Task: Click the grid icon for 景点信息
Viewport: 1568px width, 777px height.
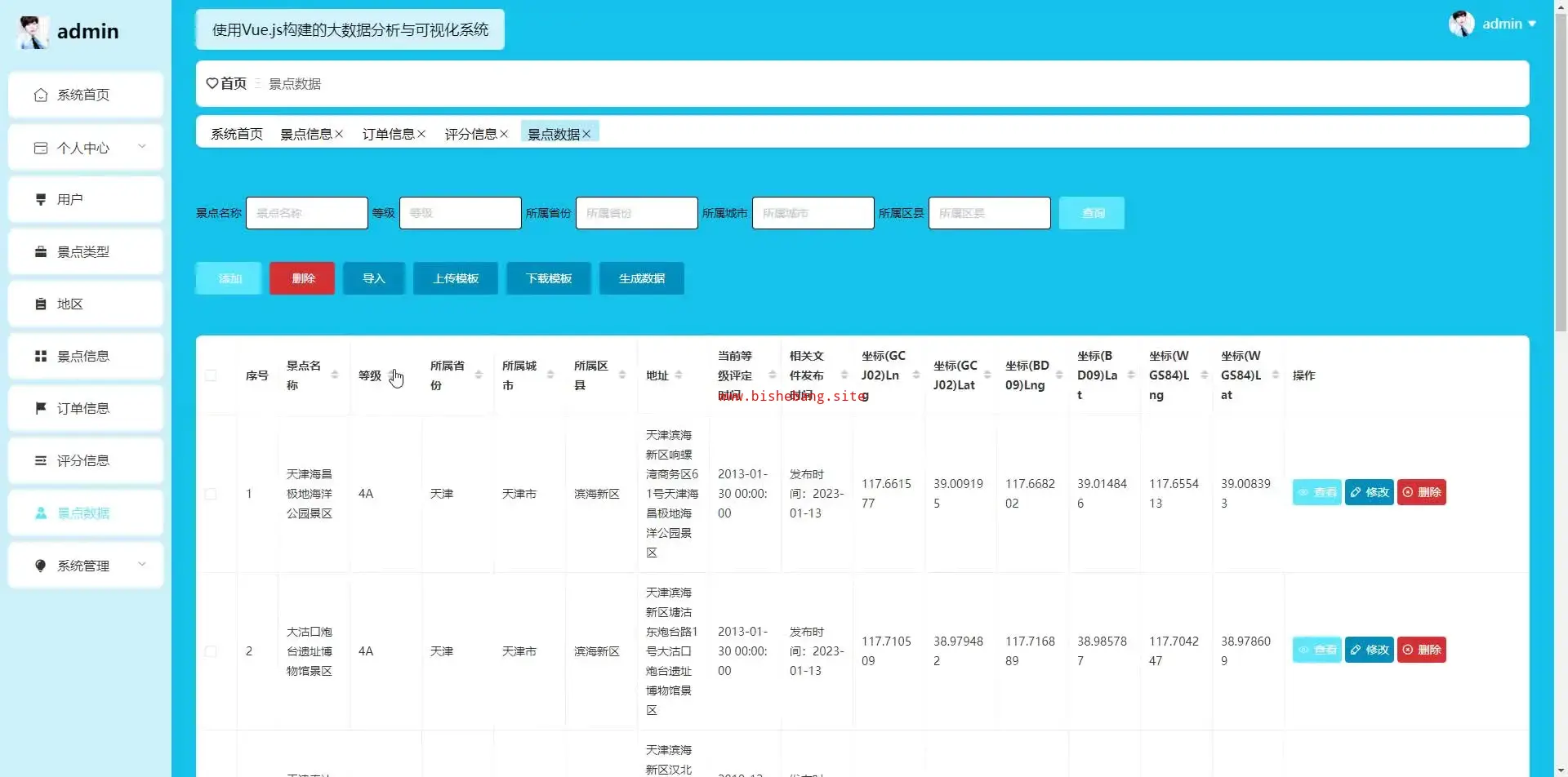Action: [41, 357]
